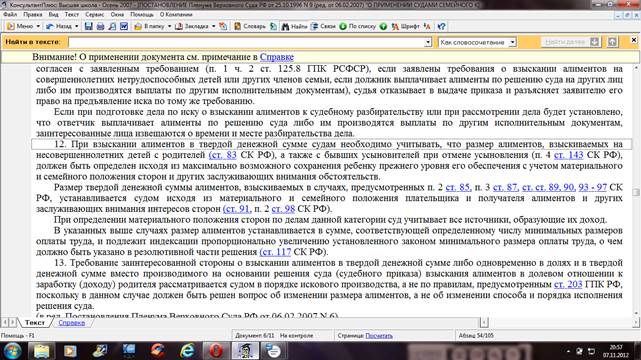The image size is (641, 360).
Task: Follow the ст. 87 link
Action: click(505, 187)
